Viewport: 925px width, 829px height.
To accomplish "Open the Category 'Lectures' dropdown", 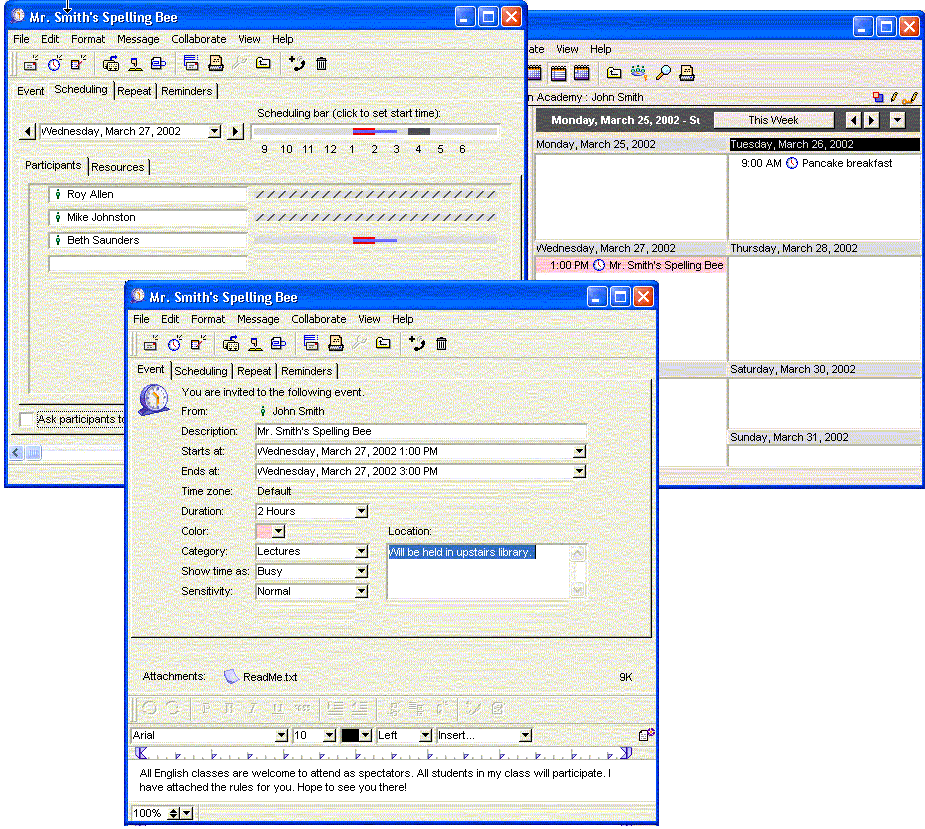I will pyautogui.click(x=361, y=552).
